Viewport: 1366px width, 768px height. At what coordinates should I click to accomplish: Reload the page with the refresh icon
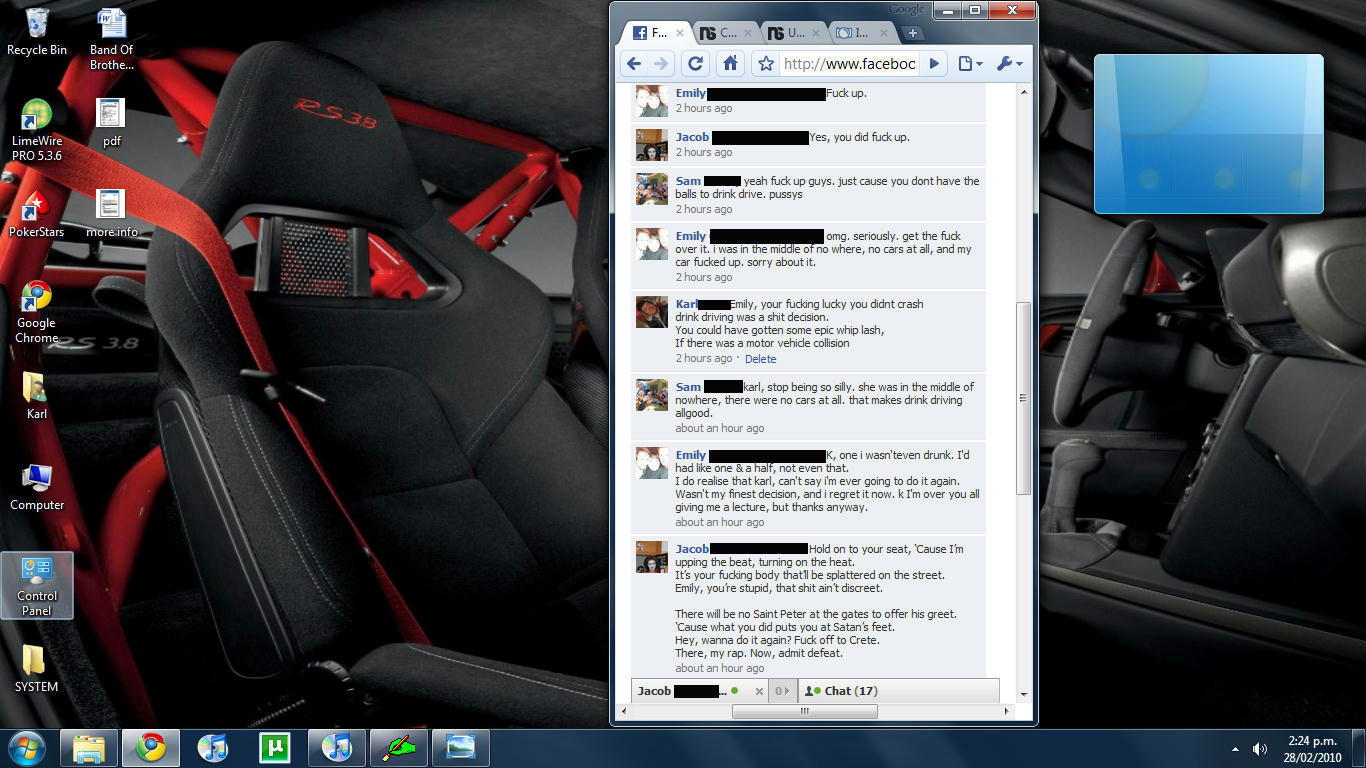tap(696, 64)
